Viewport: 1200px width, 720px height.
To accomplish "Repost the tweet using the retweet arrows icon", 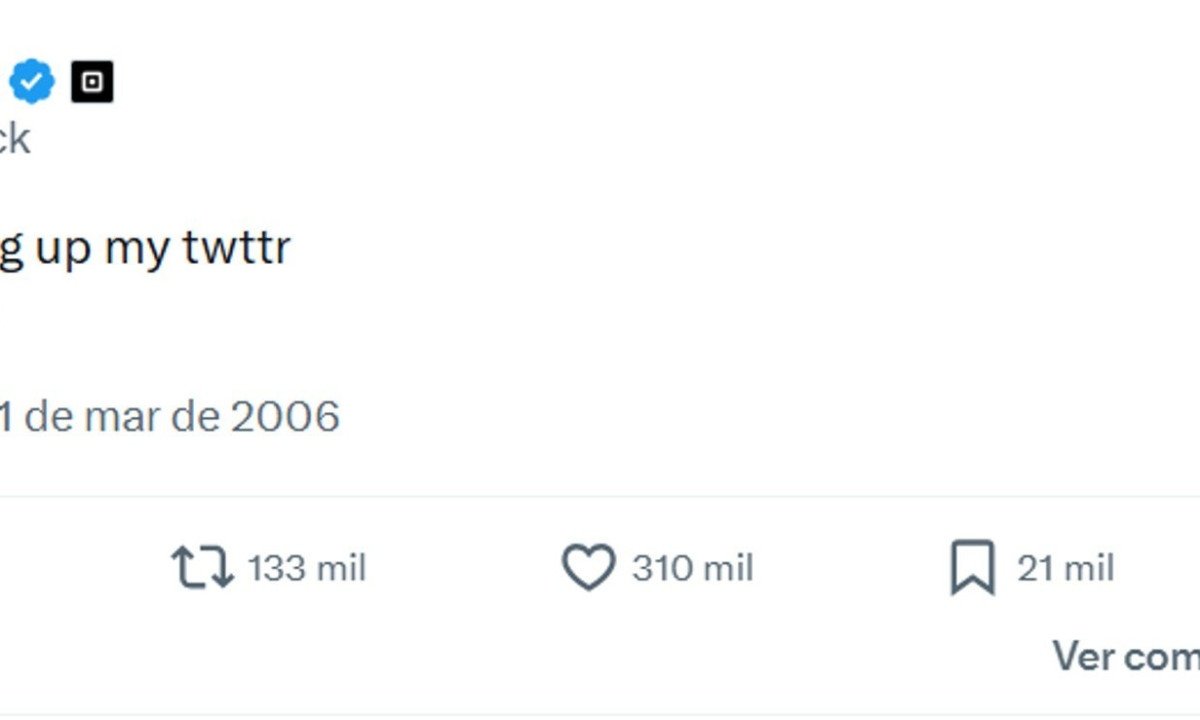I will tap(202, 567).
